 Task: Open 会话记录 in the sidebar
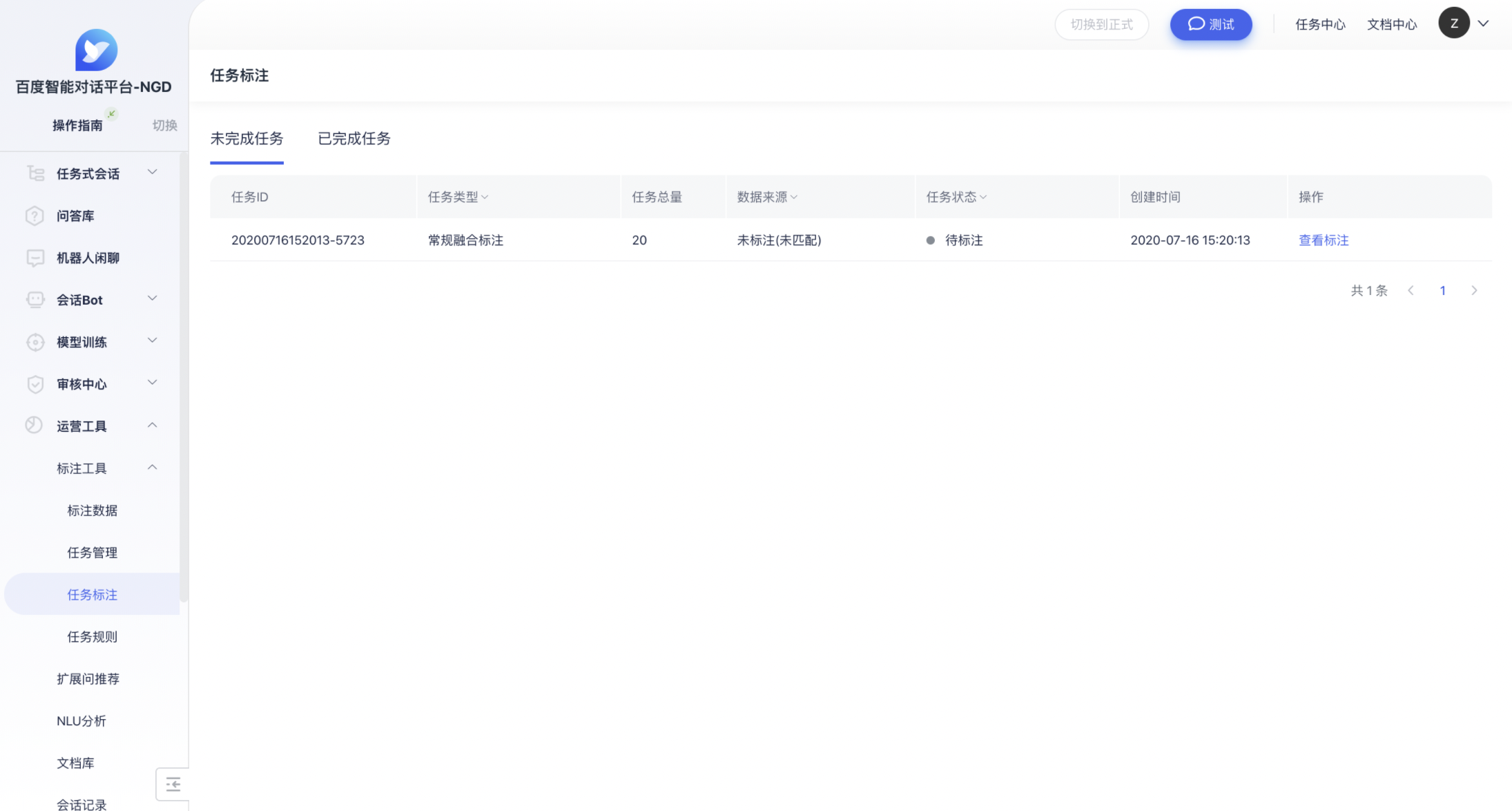[81, 805]
